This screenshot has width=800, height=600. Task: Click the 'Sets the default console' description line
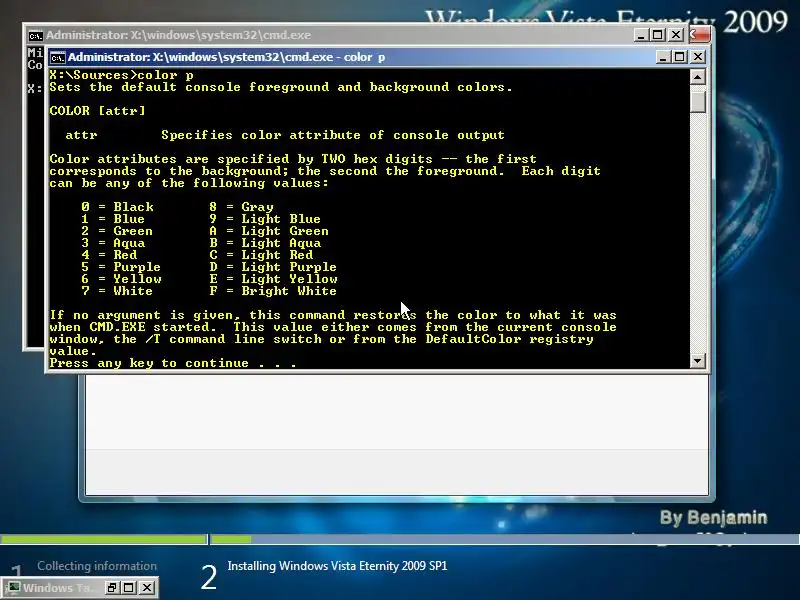(x=281, y=87)
